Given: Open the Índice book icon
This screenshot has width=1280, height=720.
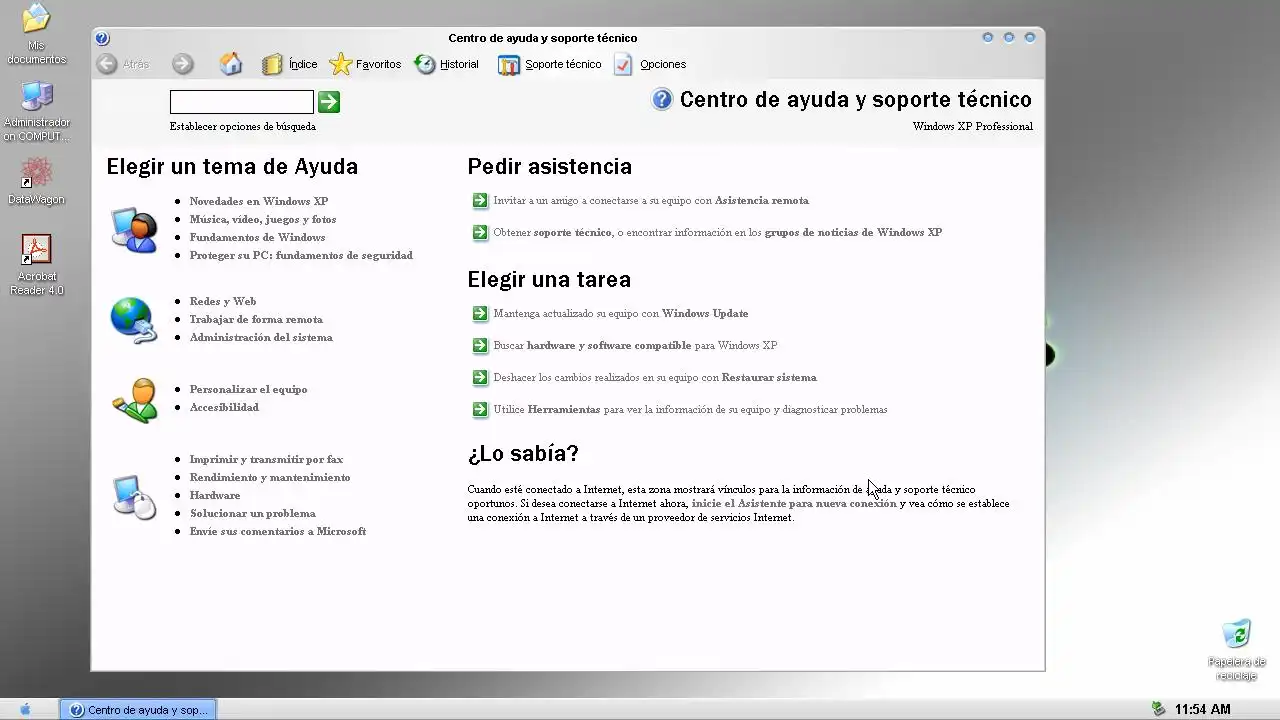Looking at the screenshot, I should point(272,64).
